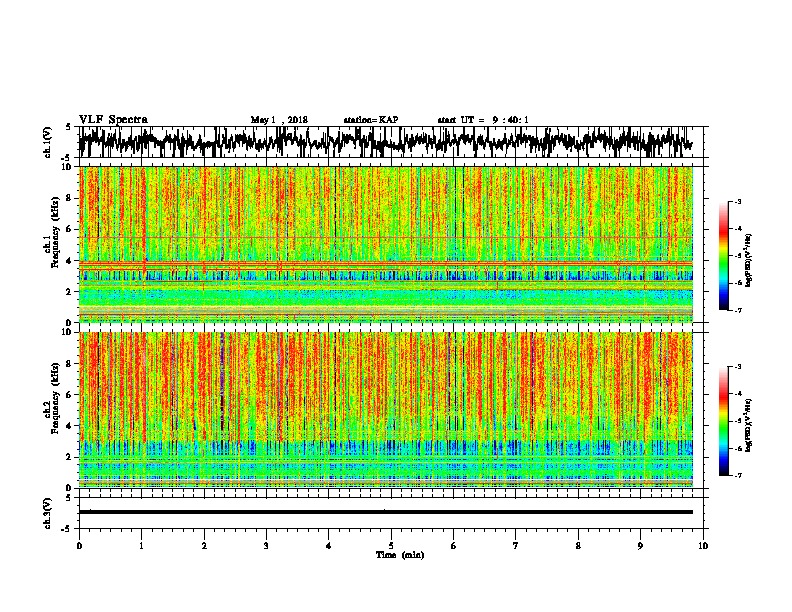
Task: Click the ch.2 colorbar log(PSD) unit label
Action: click(x=748, y=425)
